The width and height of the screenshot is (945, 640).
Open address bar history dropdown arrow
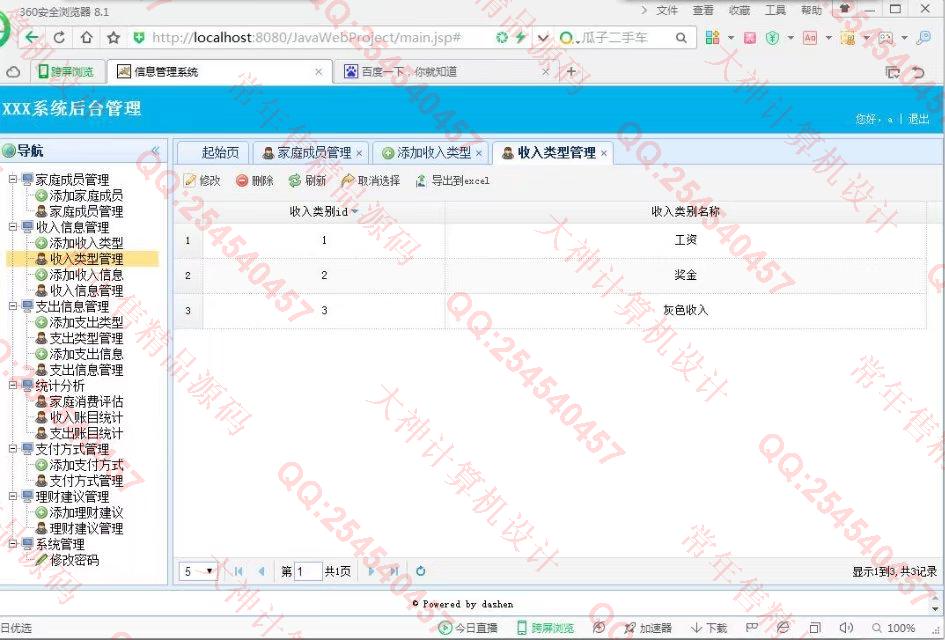[543, 37]
